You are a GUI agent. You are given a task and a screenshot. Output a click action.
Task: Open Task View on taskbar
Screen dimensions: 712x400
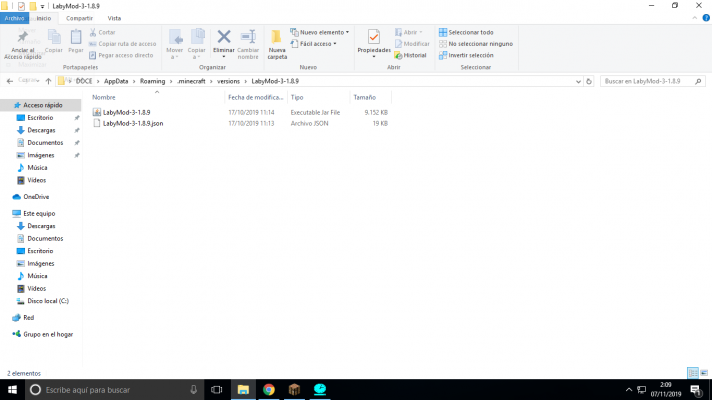217,390
